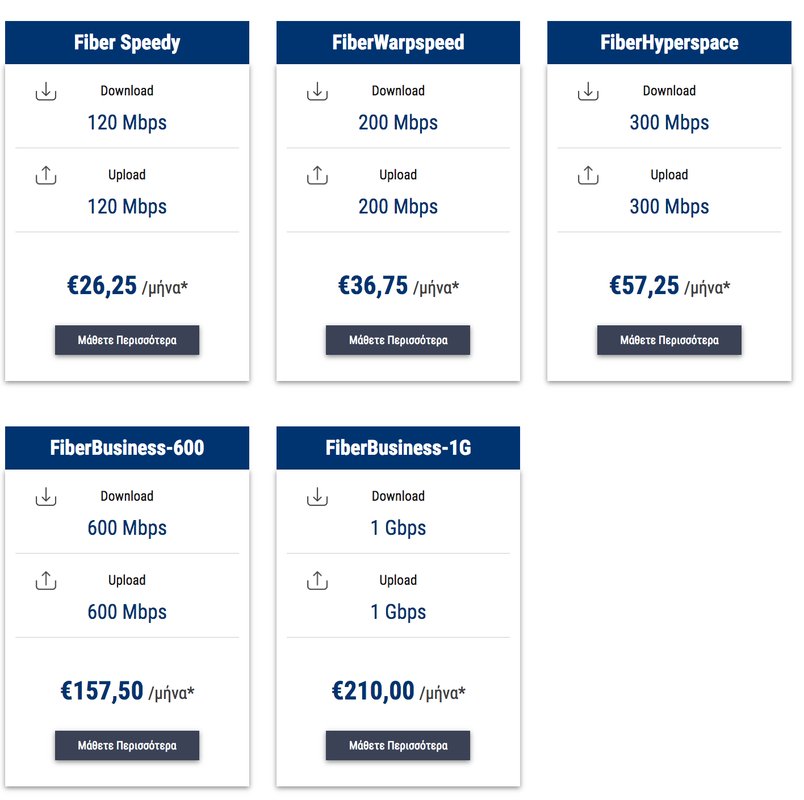The height and width of the screenshot is (800, 804).
Task: Click the €210,00 FiberBusiness-1G price
Action: tap(373, 690)
